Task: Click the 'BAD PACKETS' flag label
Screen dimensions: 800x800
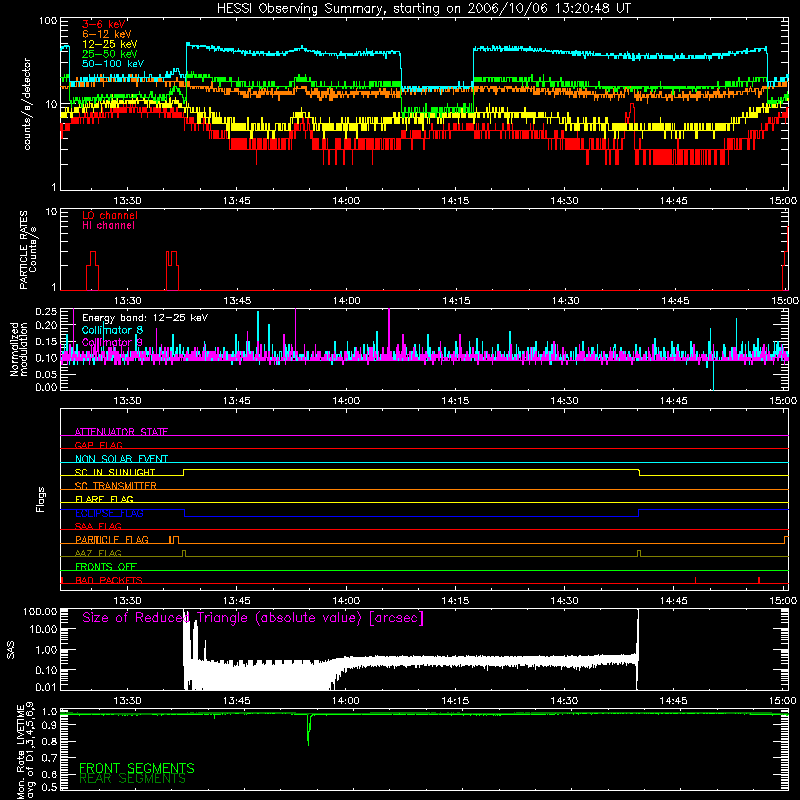Action: (x=109, y=580)
